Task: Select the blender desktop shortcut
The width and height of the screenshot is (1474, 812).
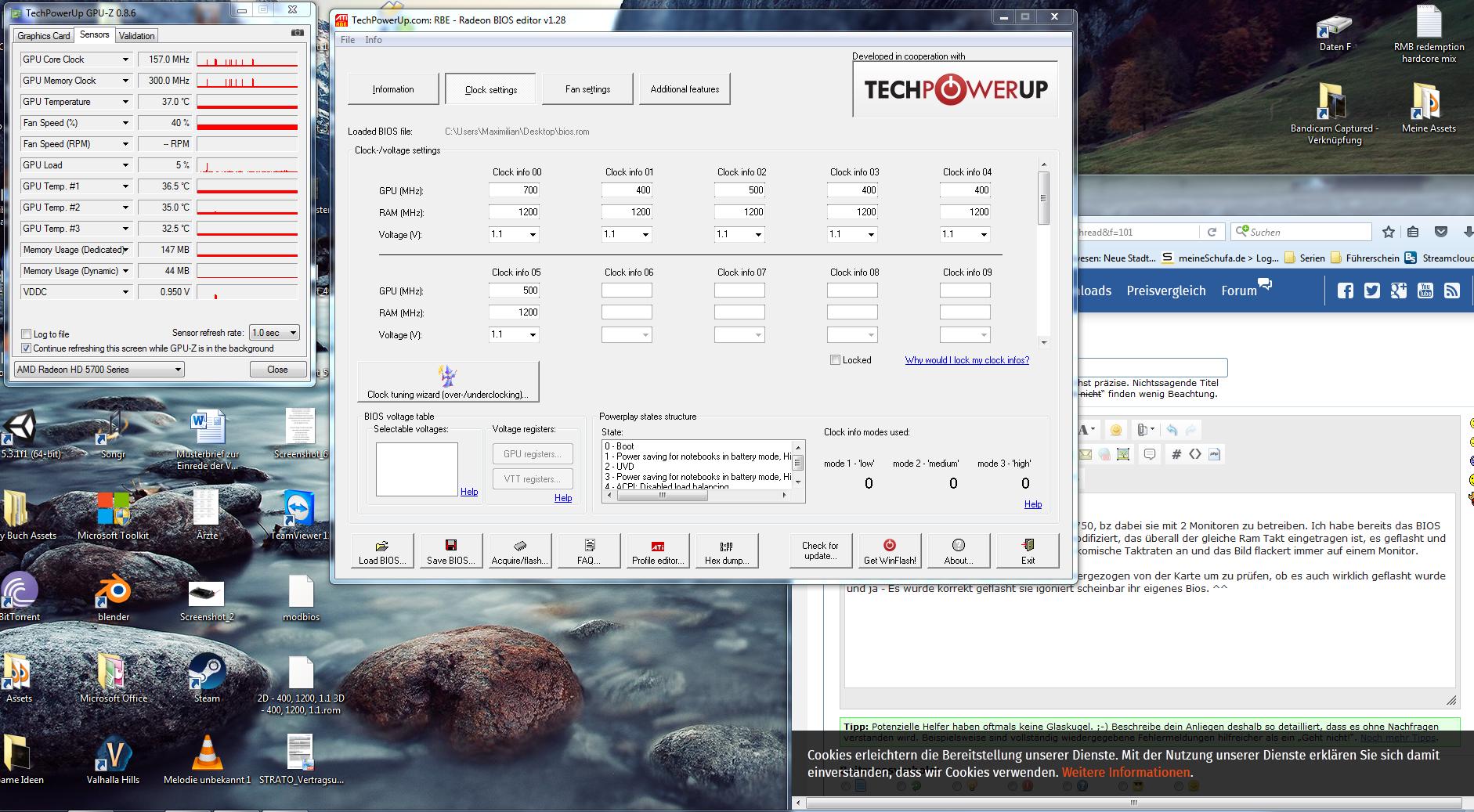Action: 114,597
